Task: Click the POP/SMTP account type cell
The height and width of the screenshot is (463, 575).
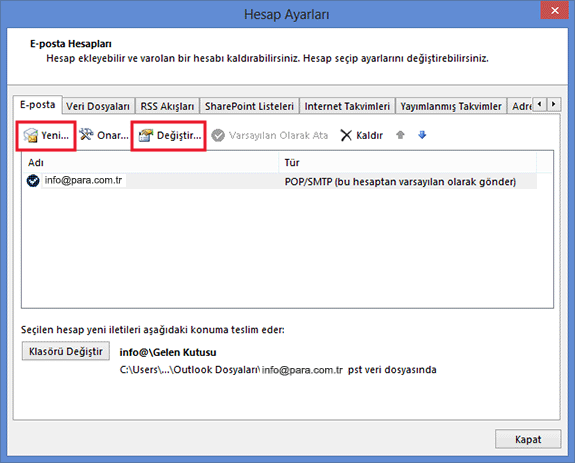Action: [400, 182]
